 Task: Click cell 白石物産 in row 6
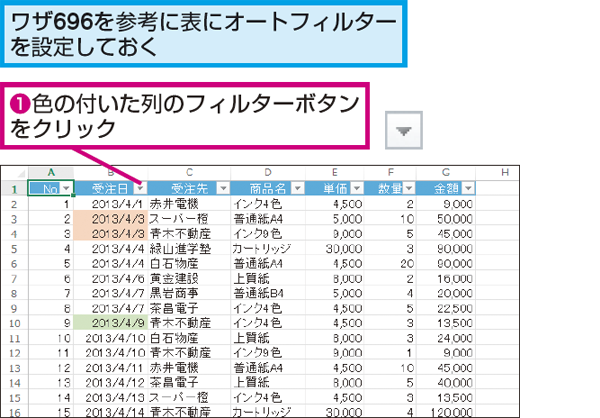point(189,263)
